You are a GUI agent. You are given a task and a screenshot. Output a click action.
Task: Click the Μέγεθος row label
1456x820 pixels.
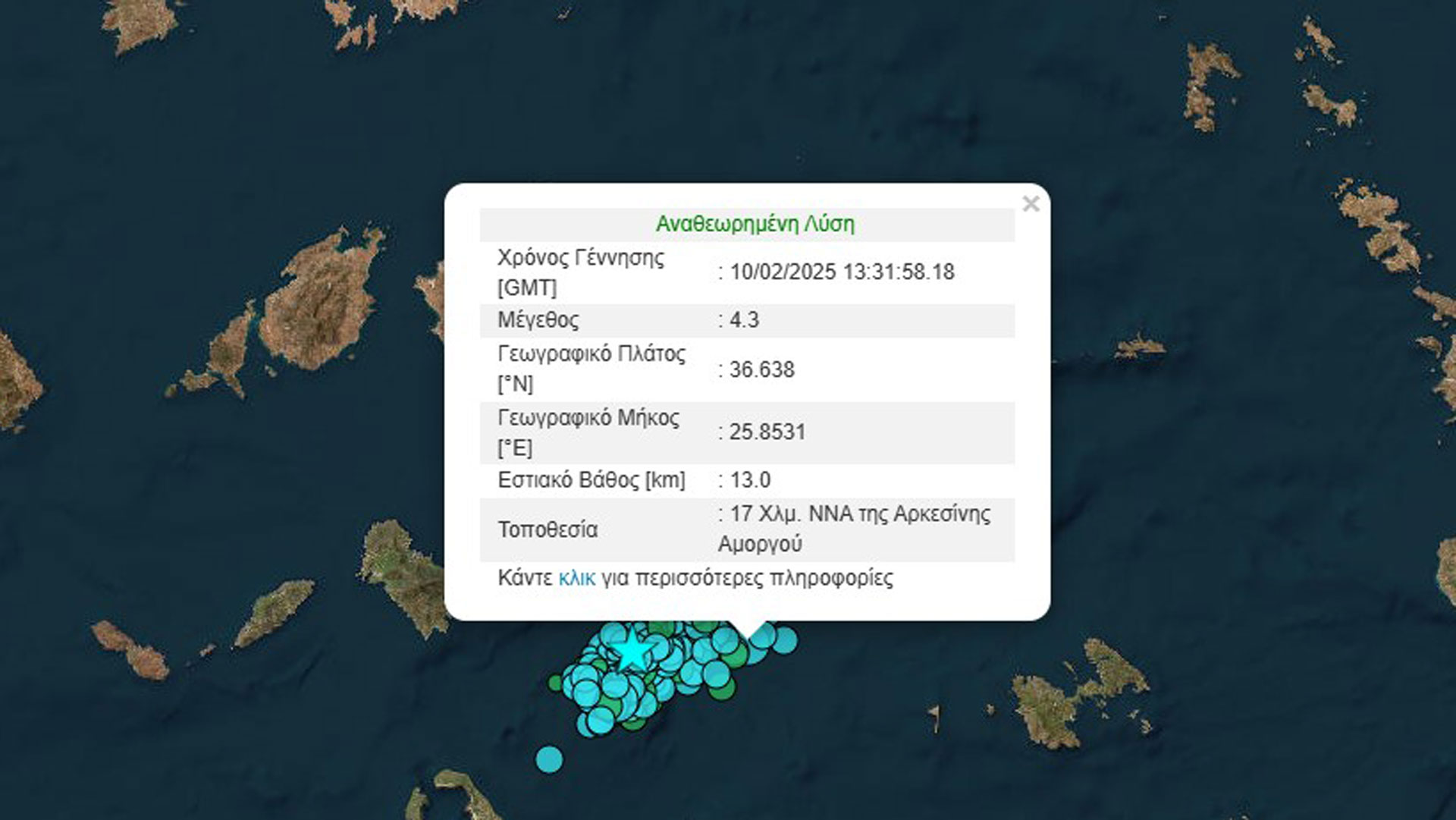(538, 320)
